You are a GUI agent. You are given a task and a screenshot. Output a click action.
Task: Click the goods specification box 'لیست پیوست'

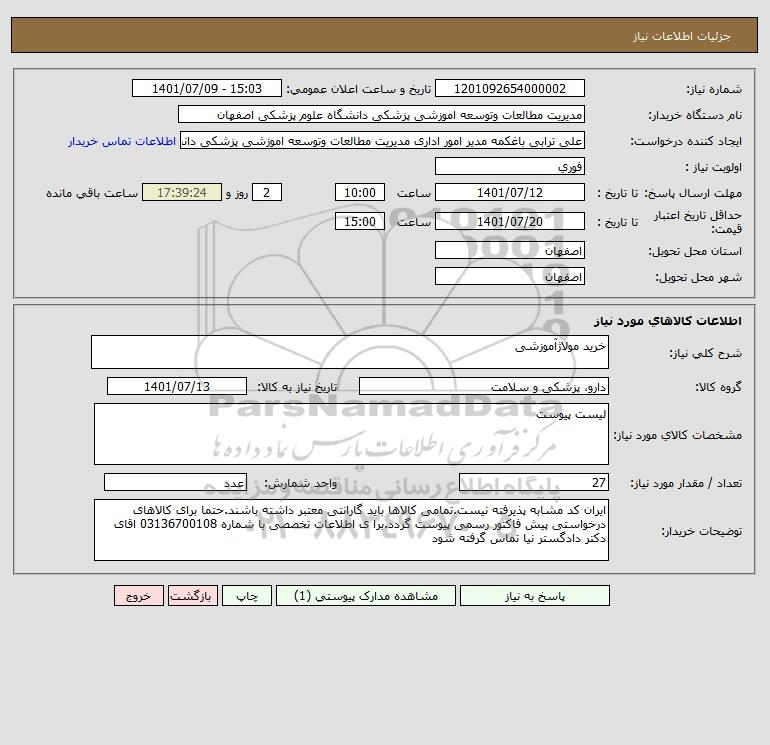point(351,434)
